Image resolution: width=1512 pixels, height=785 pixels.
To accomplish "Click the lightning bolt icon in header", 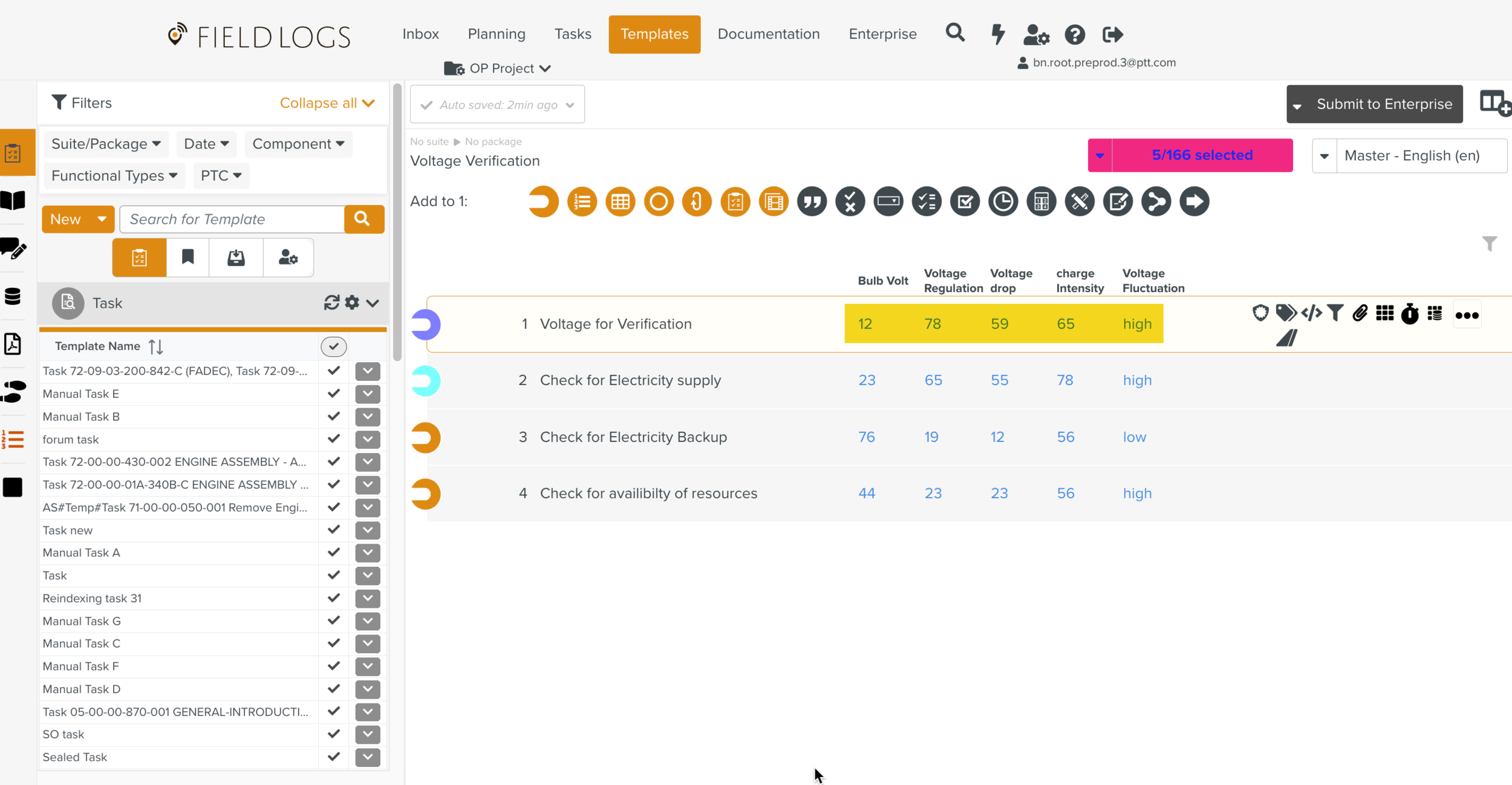I will pyautogui.click(x=998, y=34).
